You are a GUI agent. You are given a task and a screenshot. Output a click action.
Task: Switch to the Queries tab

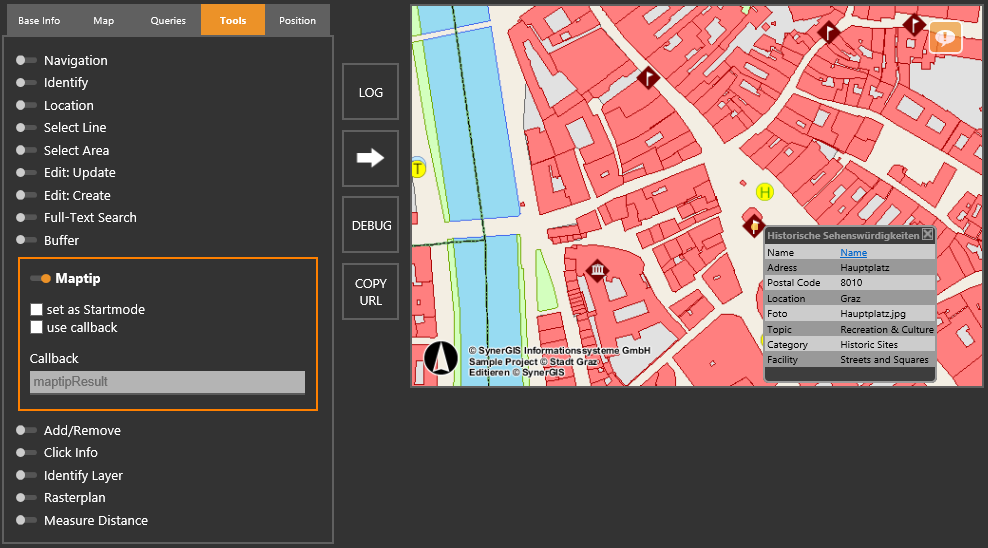(x=168, y=20)
